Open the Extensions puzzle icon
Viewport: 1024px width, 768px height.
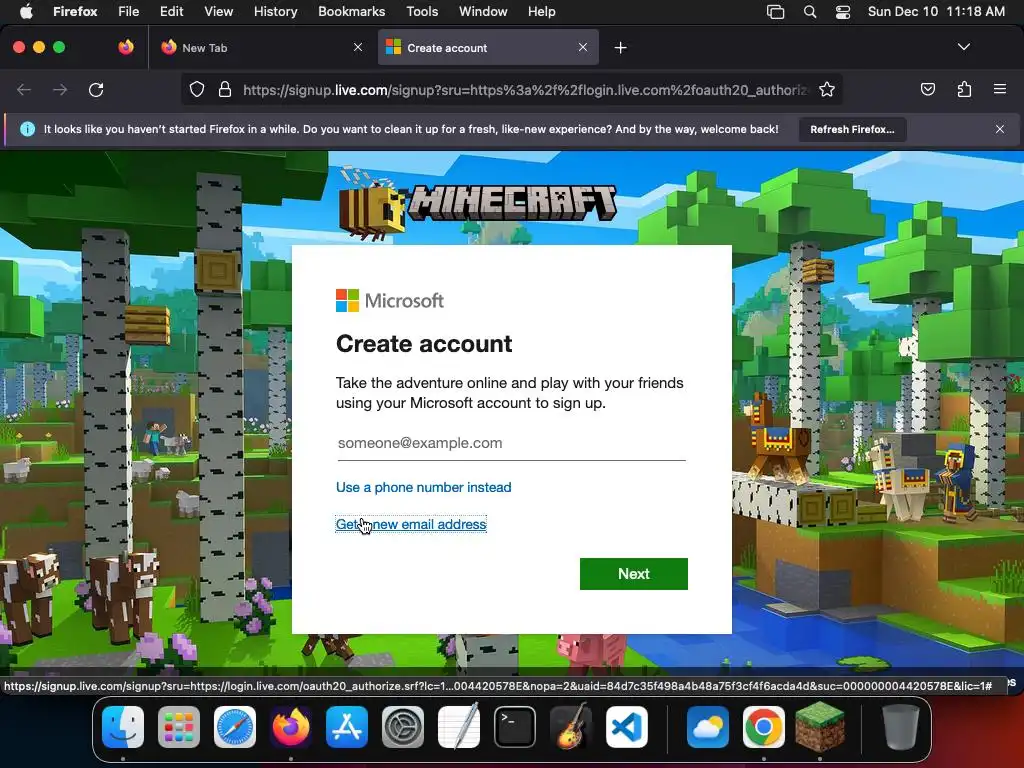tap(964, 89)
